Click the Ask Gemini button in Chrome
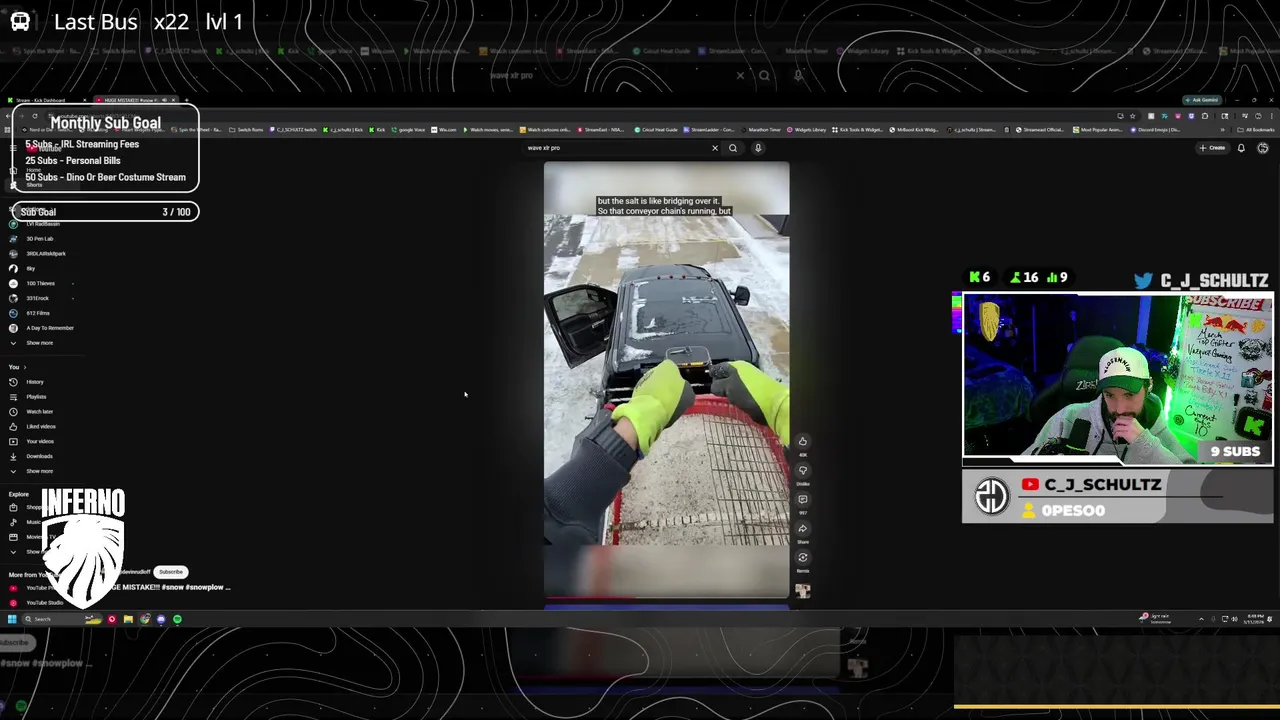 coord(1203,100)
